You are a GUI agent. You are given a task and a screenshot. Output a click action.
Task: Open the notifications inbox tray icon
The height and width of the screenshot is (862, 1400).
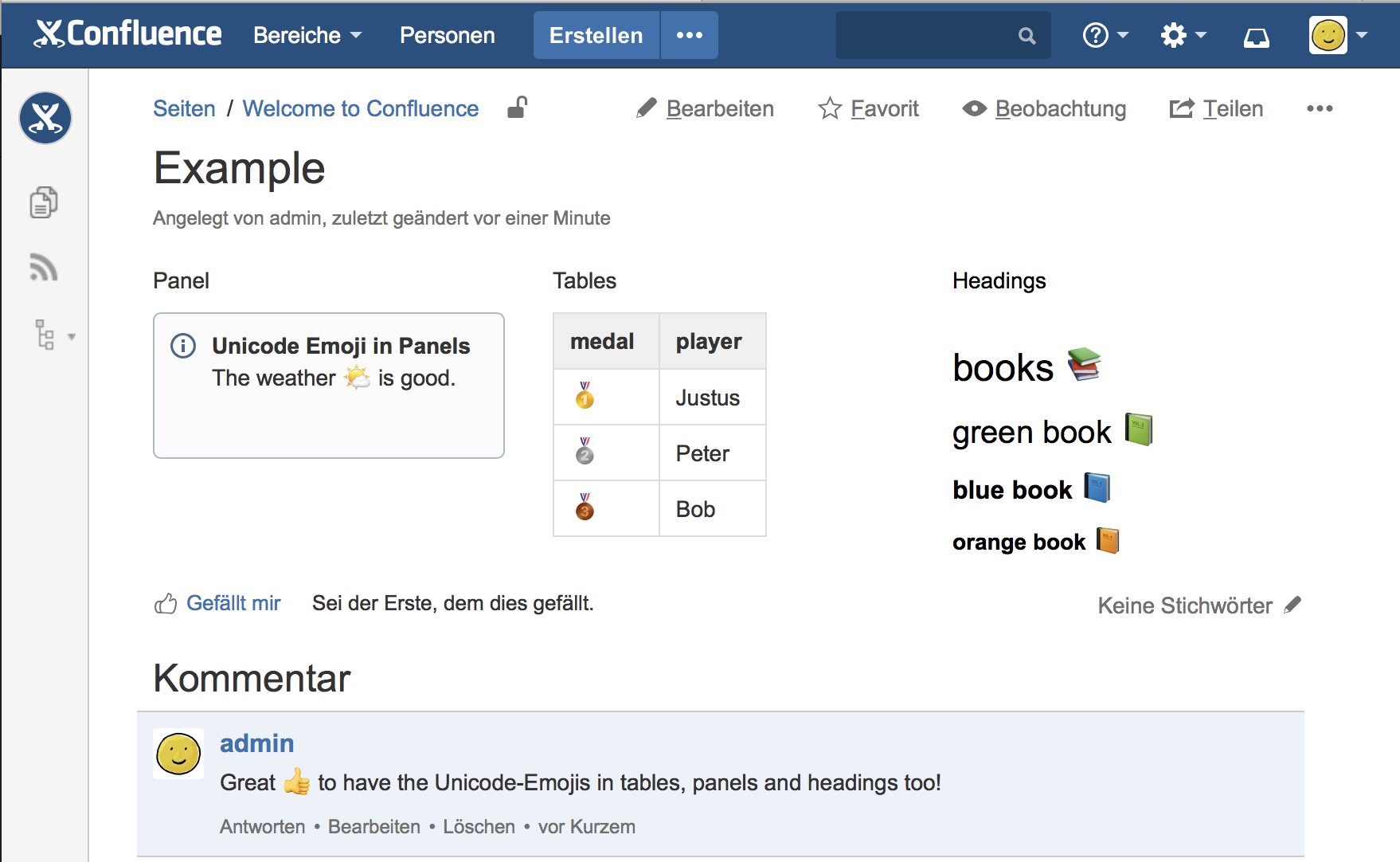(1256, 36)
